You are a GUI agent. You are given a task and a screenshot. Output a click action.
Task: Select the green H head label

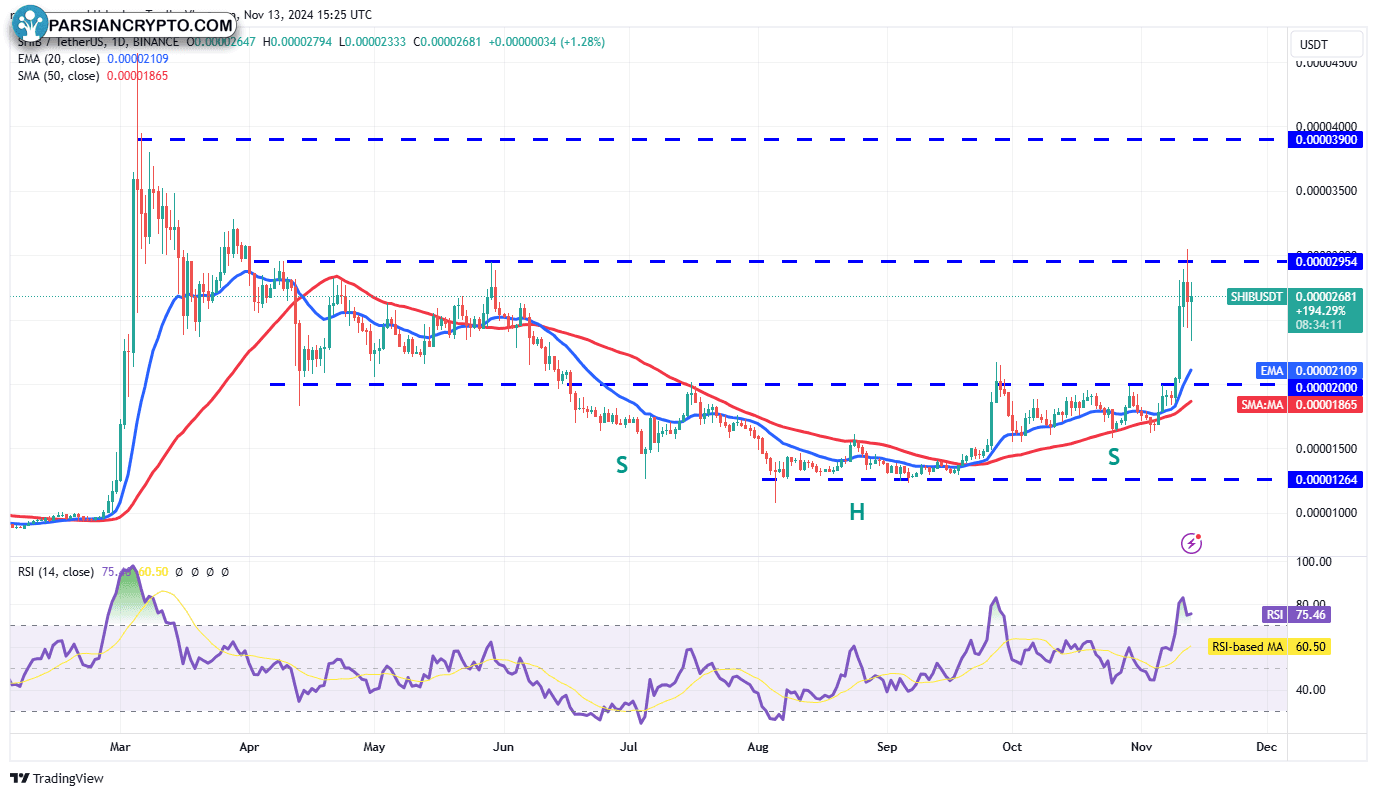pos(857,513)
